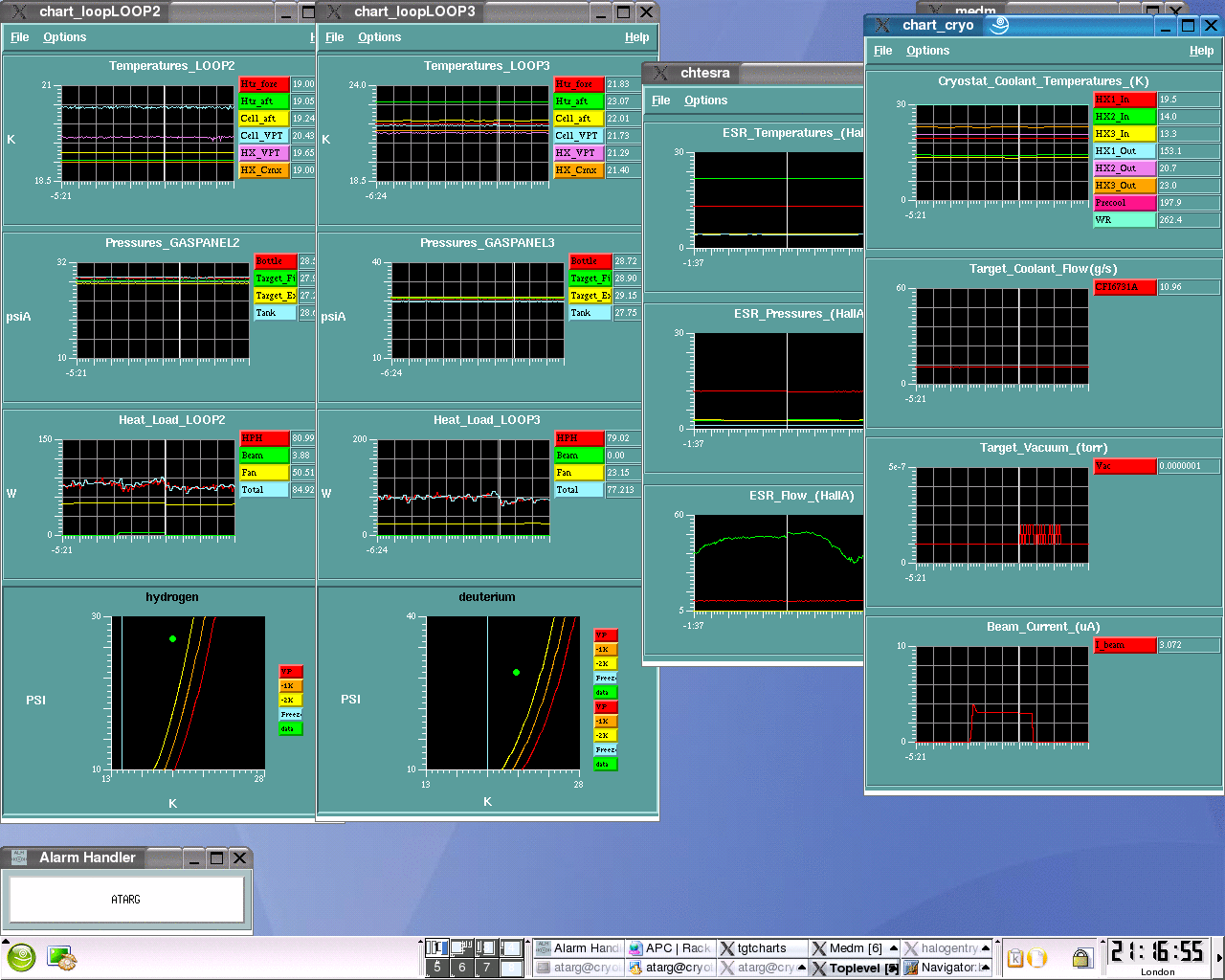Viewport: 1225px width, 980px height.
Task: Open the green SUSE start menu
Action: point(21,957)
